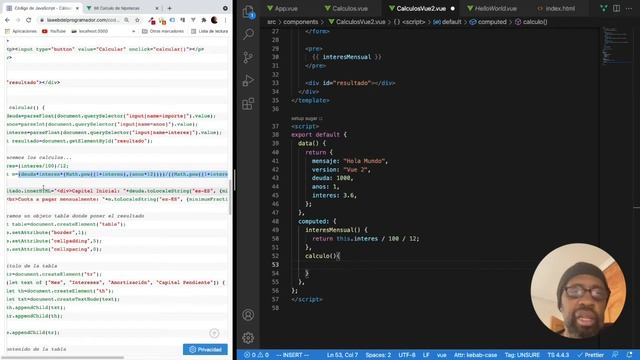Image resolution: width=640 pixels, height=360 pixels.
Task: Open the Chrome three-dot menu
Action: click(x=225, y=20)
